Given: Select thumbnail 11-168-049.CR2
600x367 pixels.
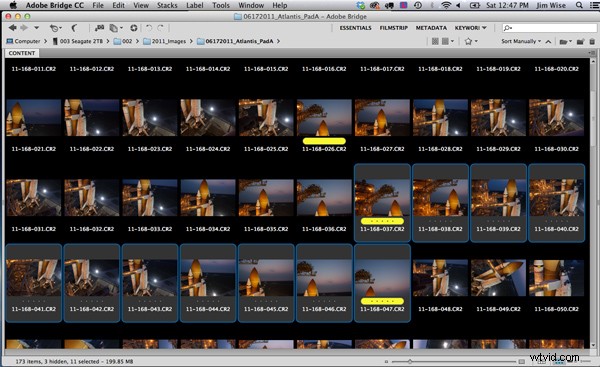Looking at the screenshot, I should [498, 278].
